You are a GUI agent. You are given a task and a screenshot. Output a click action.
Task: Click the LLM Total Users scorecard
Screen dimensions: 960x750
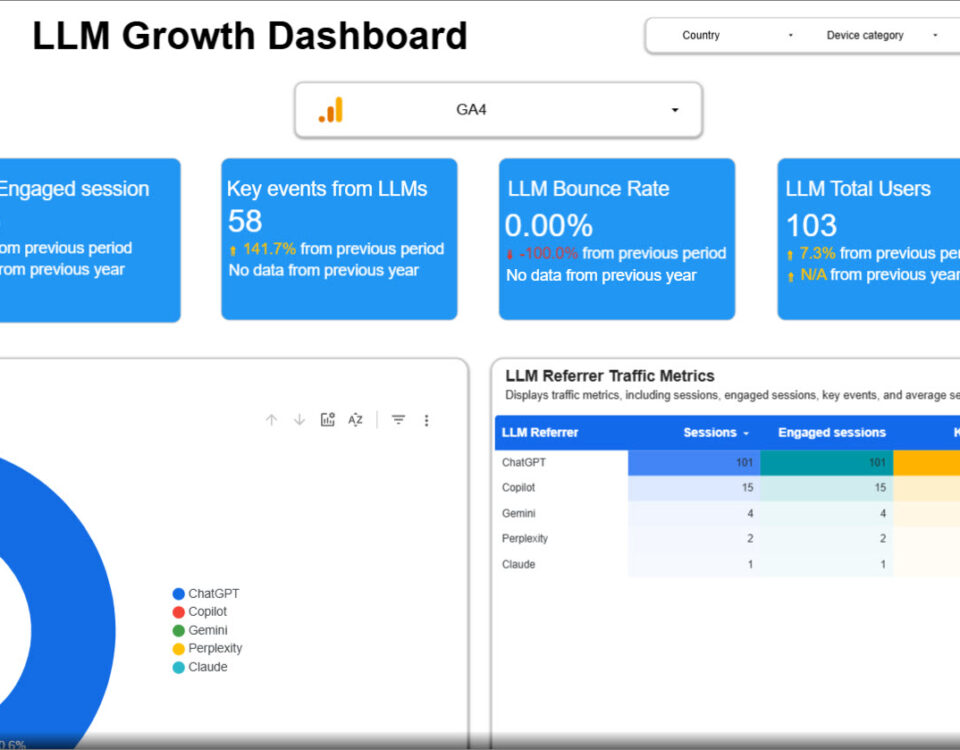coord(869,239)
